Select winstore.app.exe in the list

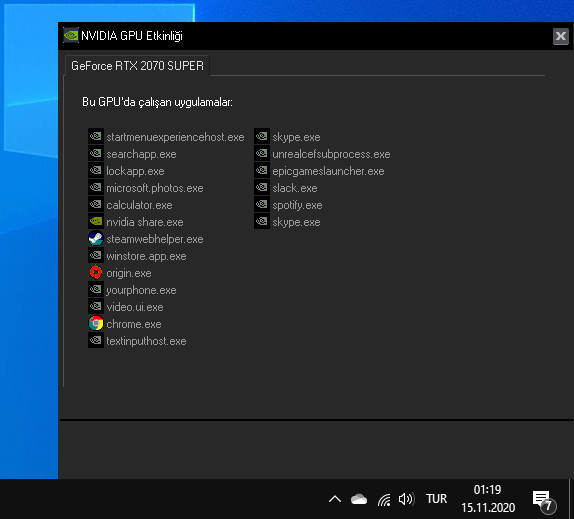click(146, 257)
